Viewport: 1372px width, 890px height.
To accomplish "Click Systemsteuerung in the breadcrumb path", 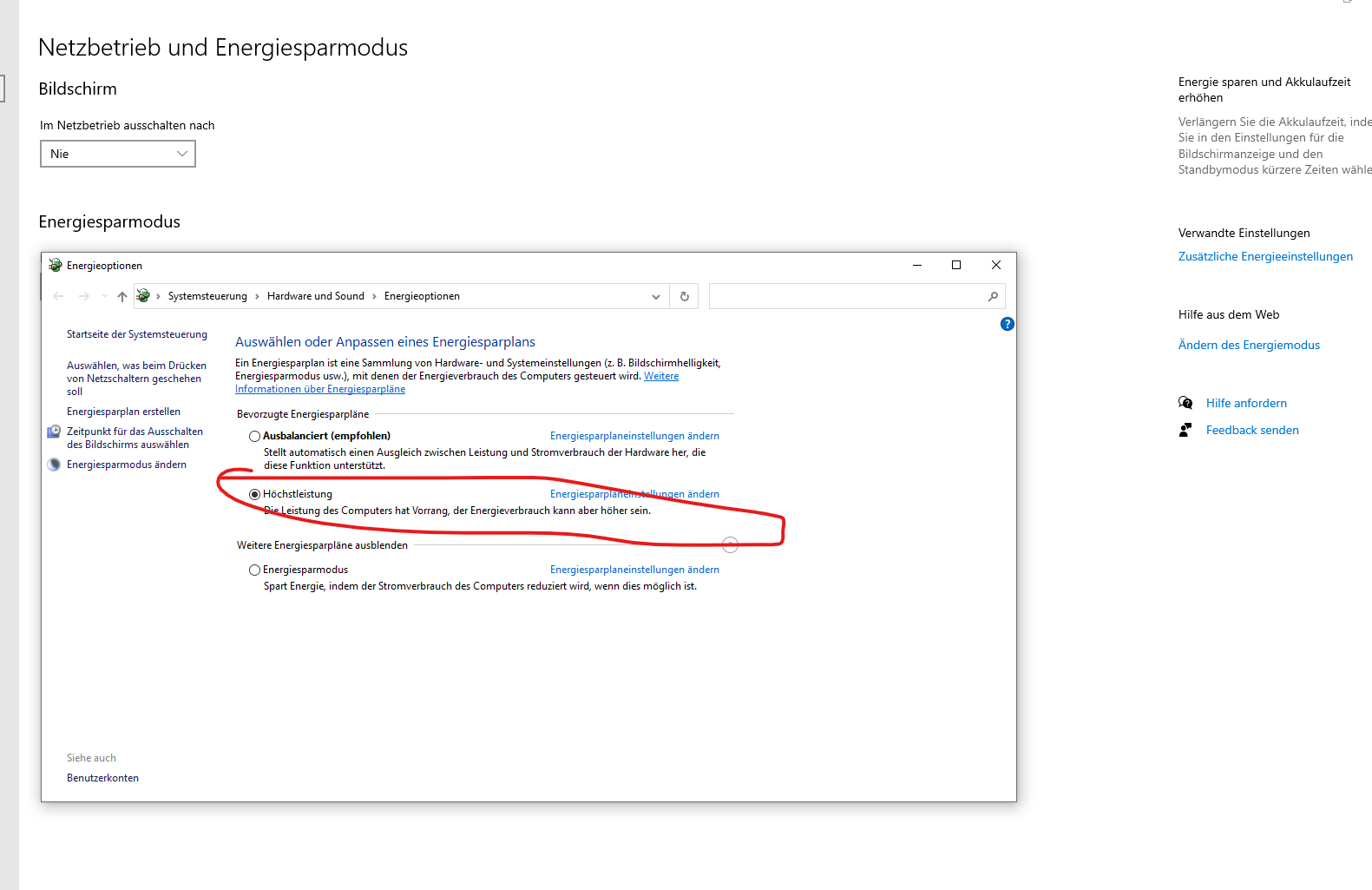I will coord(207,296).
